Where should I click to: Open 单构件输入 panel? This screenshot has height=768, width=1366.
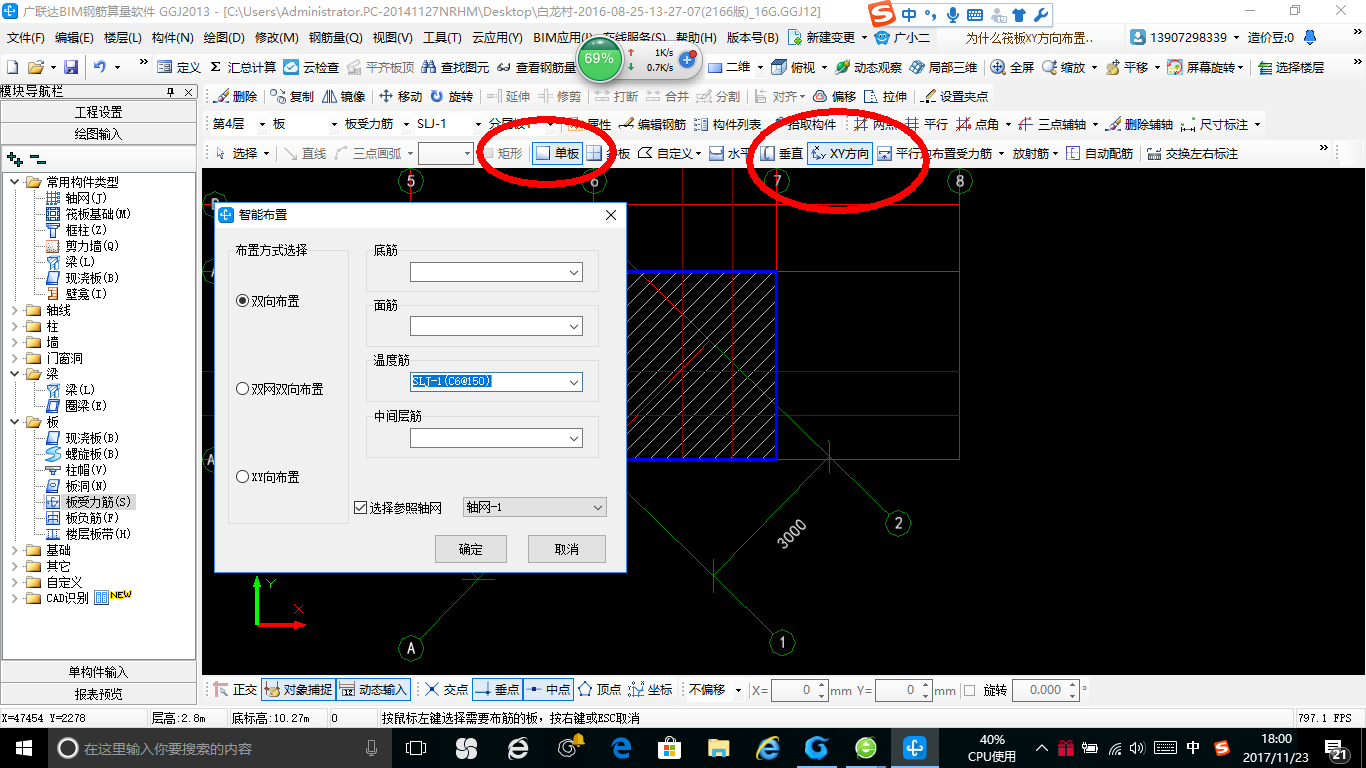tap(98, 672)
